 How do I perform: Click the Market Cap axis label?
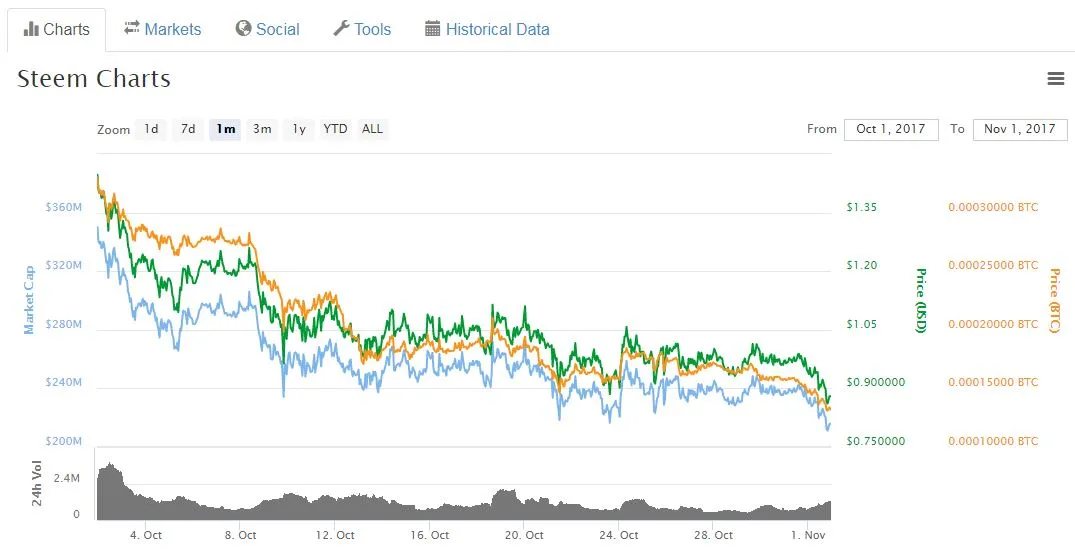coord(29,300)
